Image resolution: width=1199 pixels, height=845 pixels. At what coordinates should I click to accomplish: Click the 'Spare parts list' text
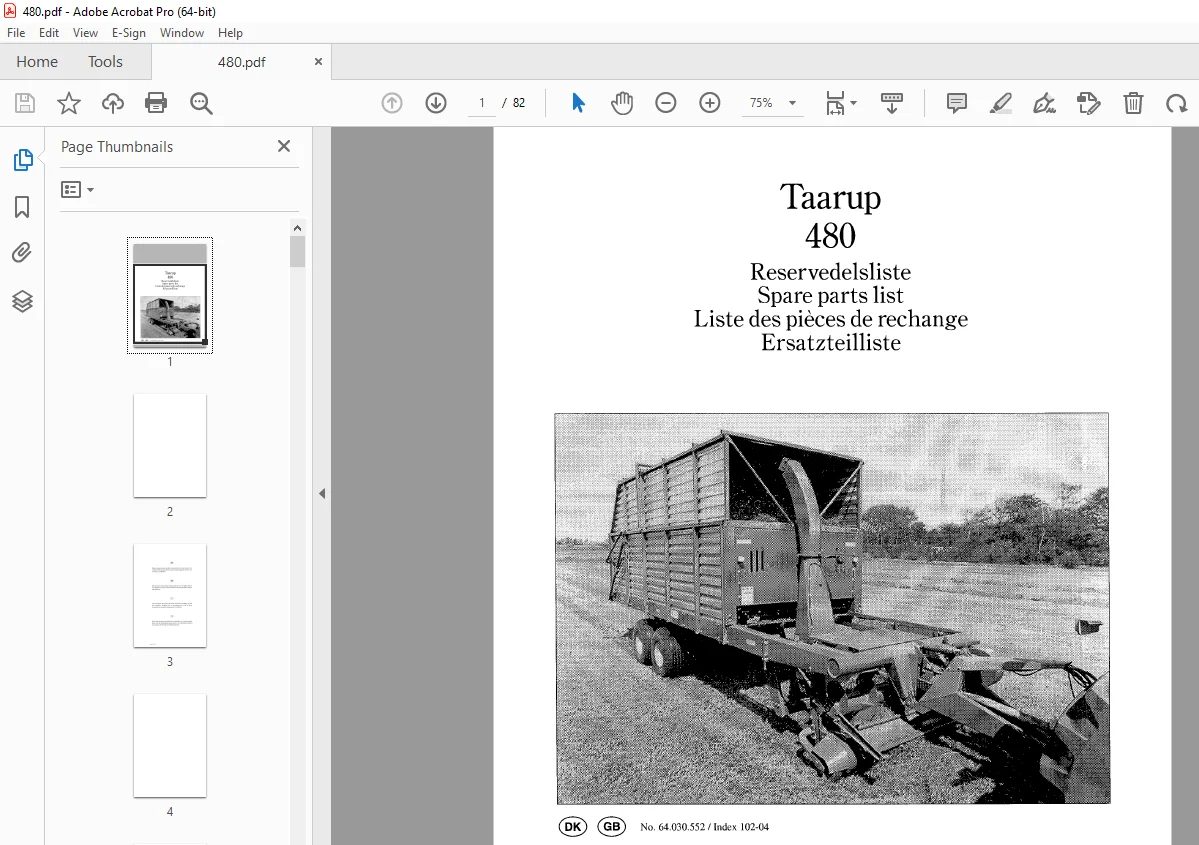tap(830, 295)
